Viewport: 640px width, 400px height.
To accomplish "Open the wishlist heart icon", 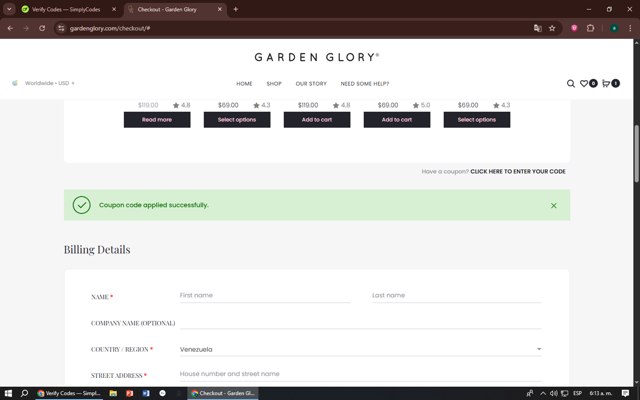I will click(x=584, y=83).
